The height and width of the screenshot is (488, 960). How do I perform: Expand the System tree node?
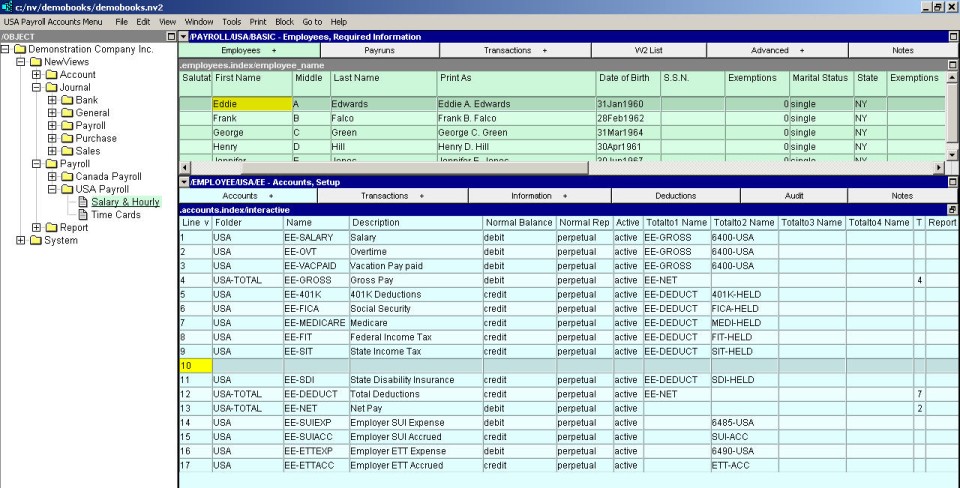21,240
